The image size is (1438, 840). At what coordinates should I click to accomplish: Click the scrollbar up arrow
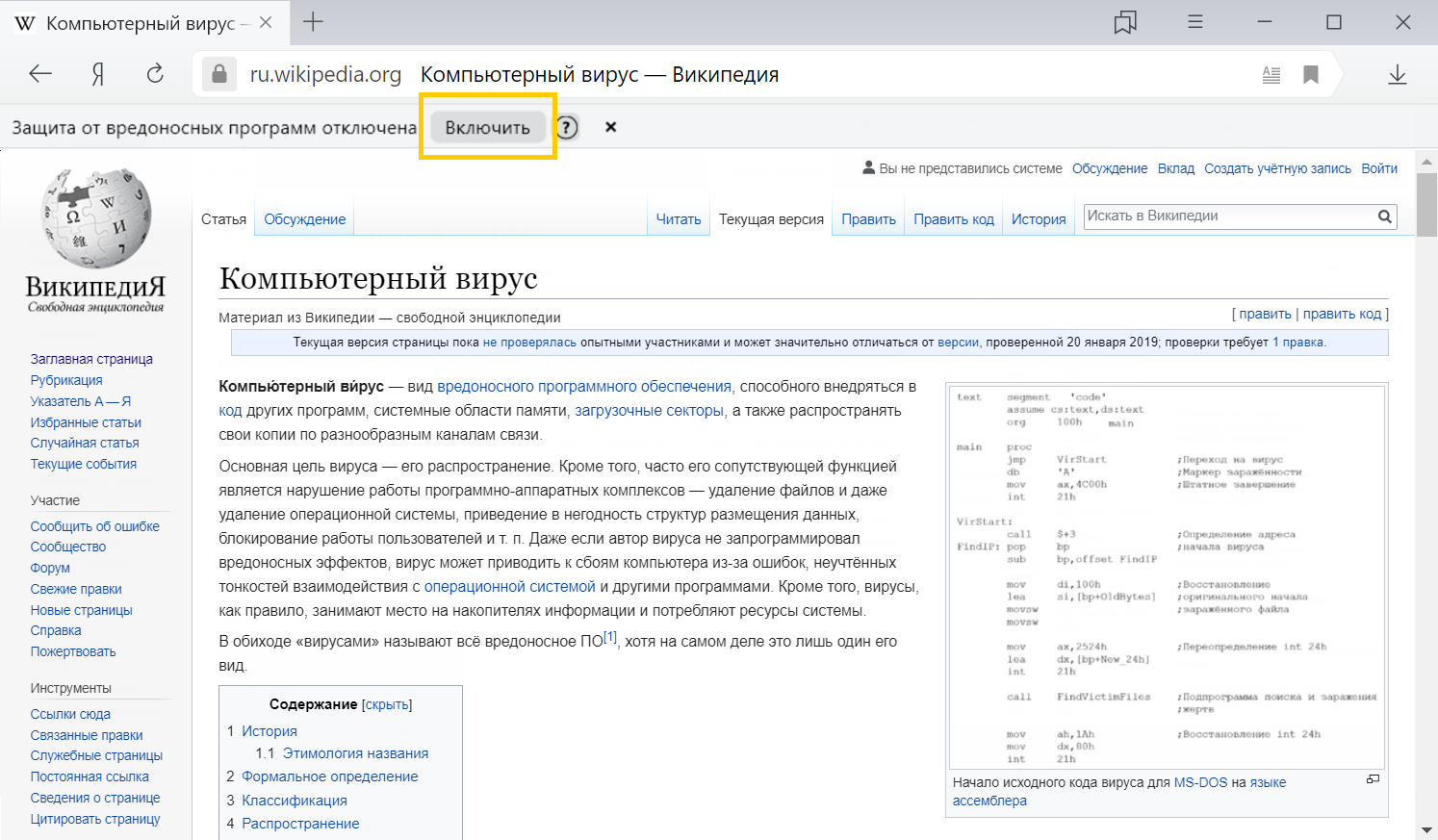pyautogui.click(x=1426, y=162)
